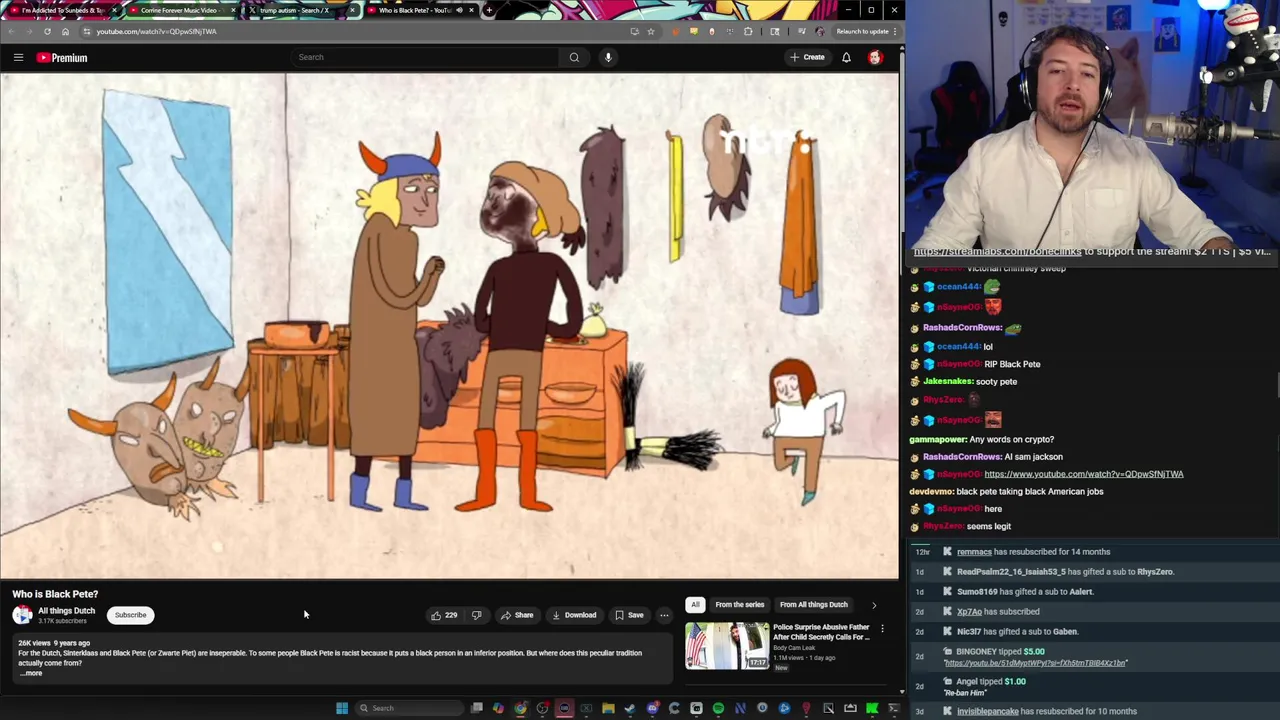Open the All things Dutch channel avatar
Viewport: 1280px width, 720px height.
(x=22, y=615)
